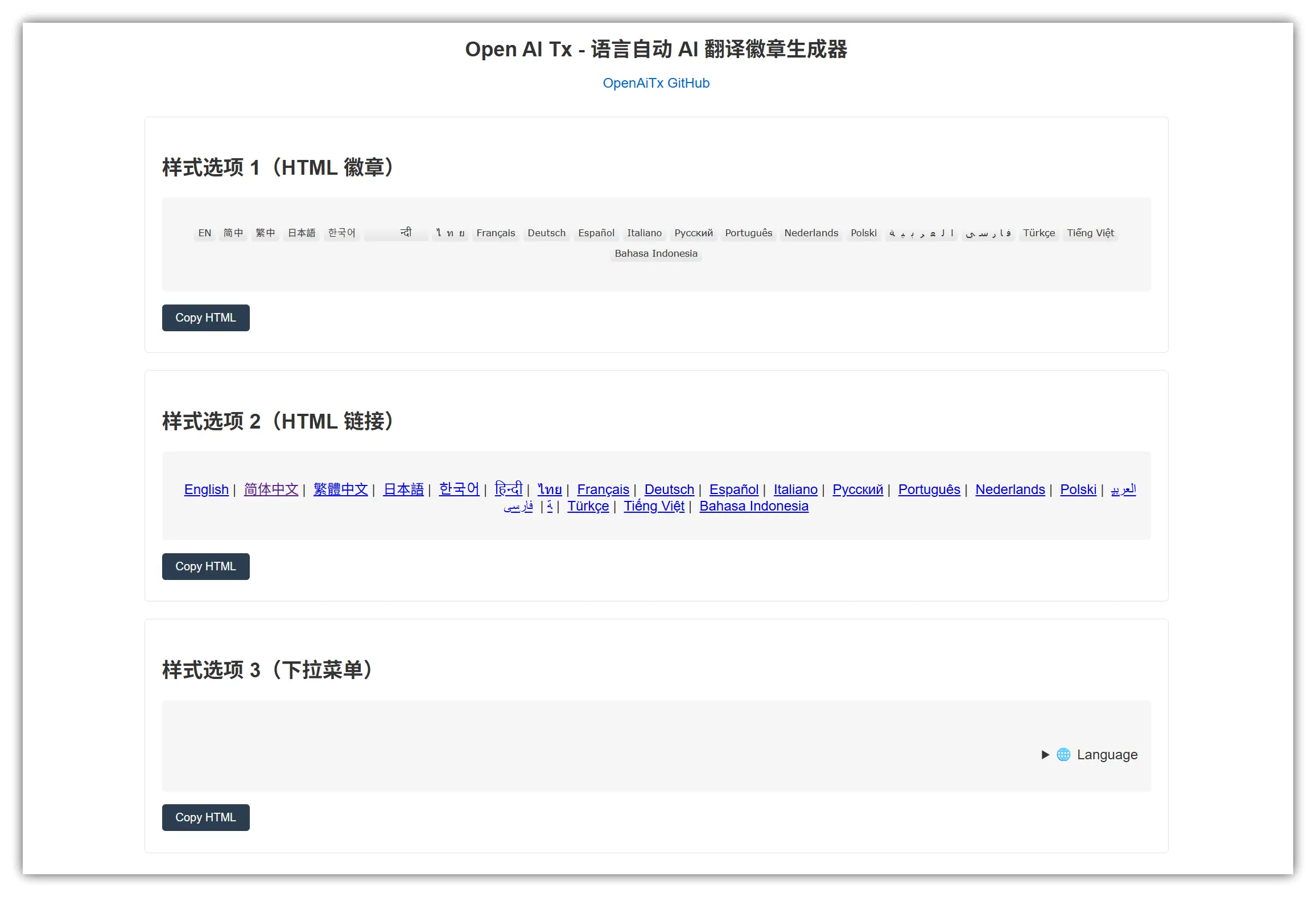
Task: Open the فارسی hyperlink
Action: pos(518,506)
